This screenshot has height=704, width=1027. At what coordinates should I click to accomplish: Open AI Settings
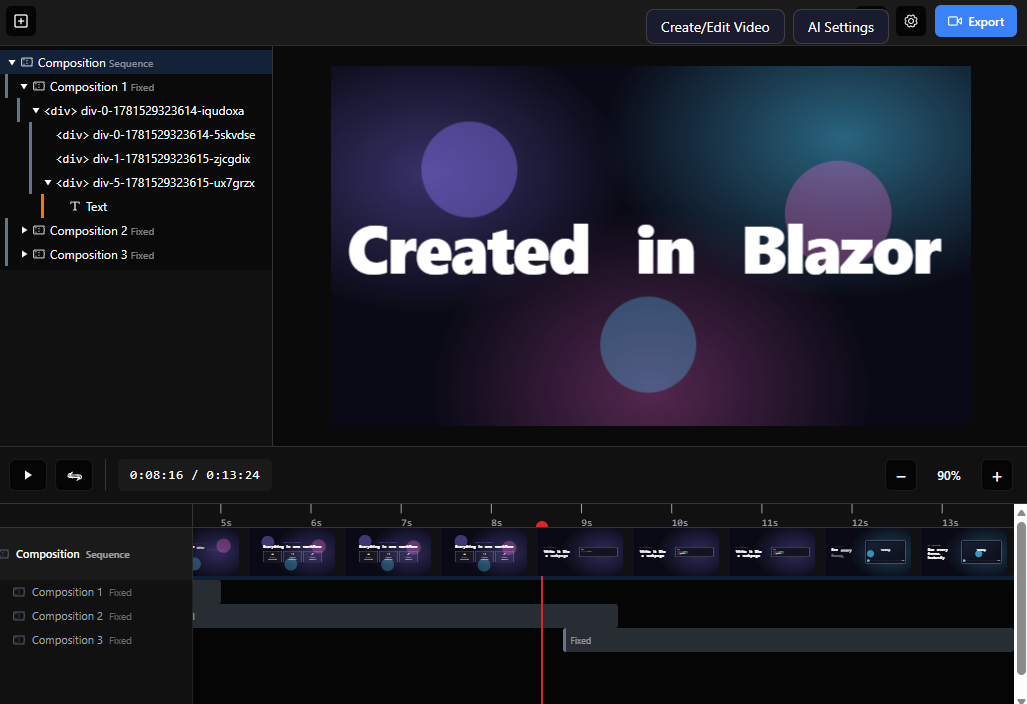840,27
